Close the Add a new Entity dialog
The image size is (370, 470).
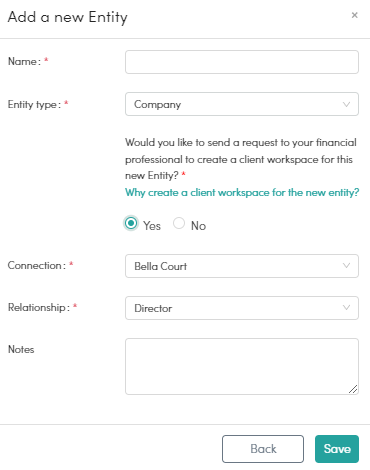click(354, 15)
